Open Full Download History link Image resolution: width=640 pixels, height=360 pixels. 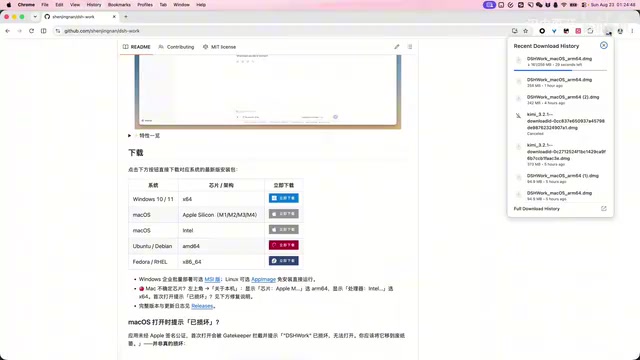click(x=536, y=209)
